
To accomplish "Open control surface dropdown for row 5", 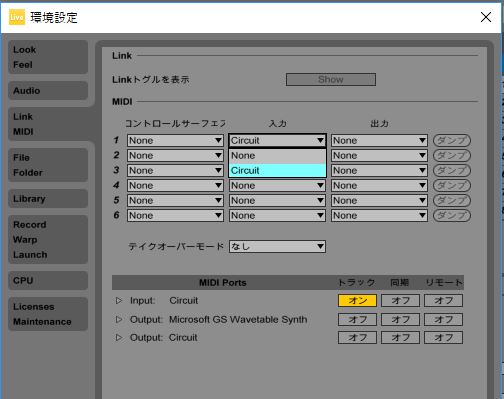I will 175,200.
